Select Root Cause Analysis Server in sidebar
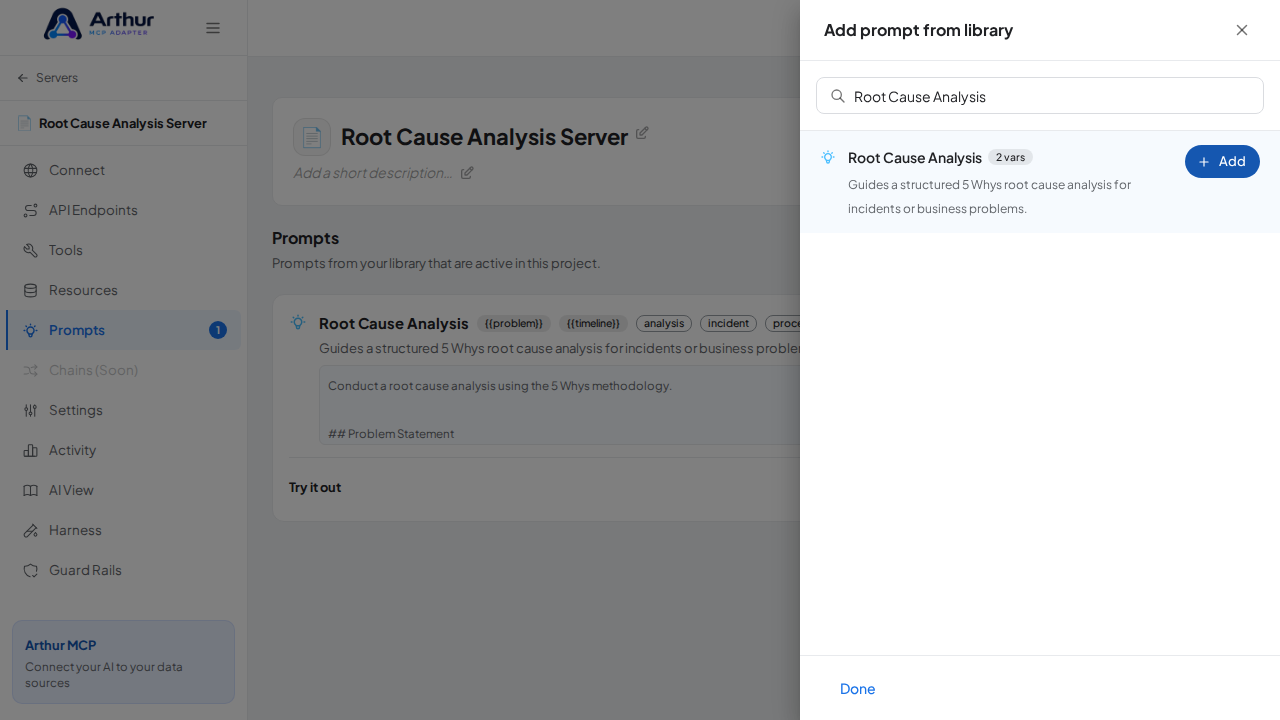The height and width of the screenshot is (720, 1280). [x=123, y=123]
